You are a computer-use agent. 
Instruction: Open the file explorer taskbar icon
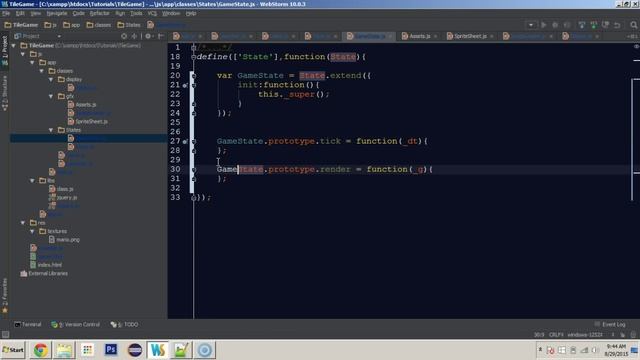(64, 350)
